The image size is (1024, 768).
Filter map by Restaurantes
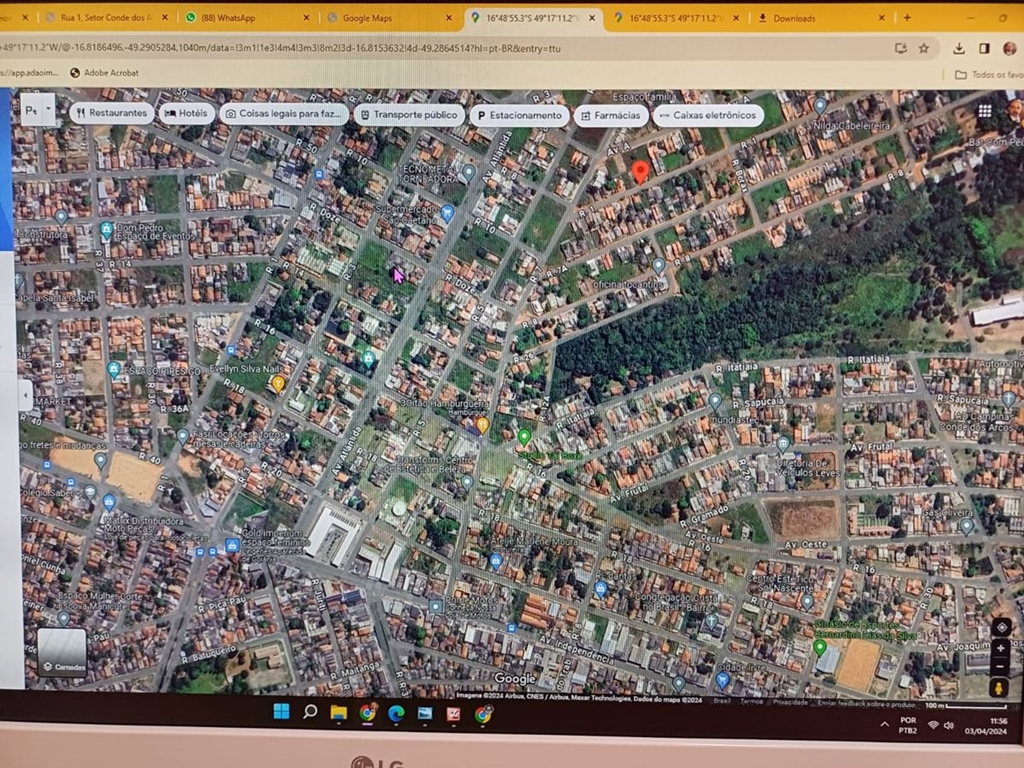(112, 113)
